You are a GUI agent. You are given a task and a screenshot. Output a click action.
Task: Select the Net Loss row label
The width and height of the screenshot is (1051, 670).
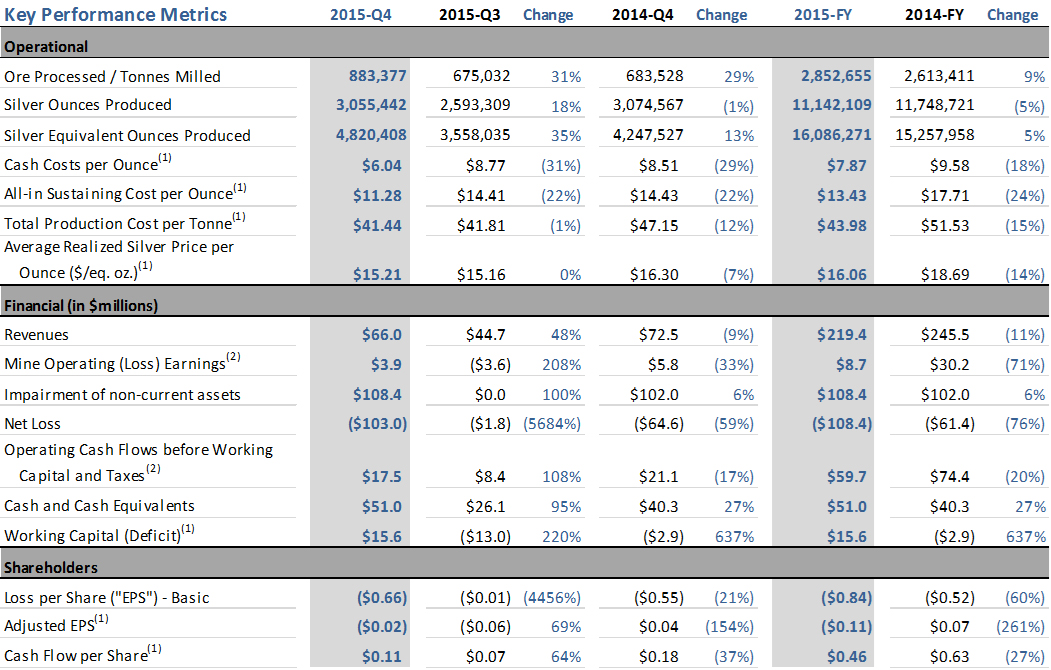tap(32, 423)
